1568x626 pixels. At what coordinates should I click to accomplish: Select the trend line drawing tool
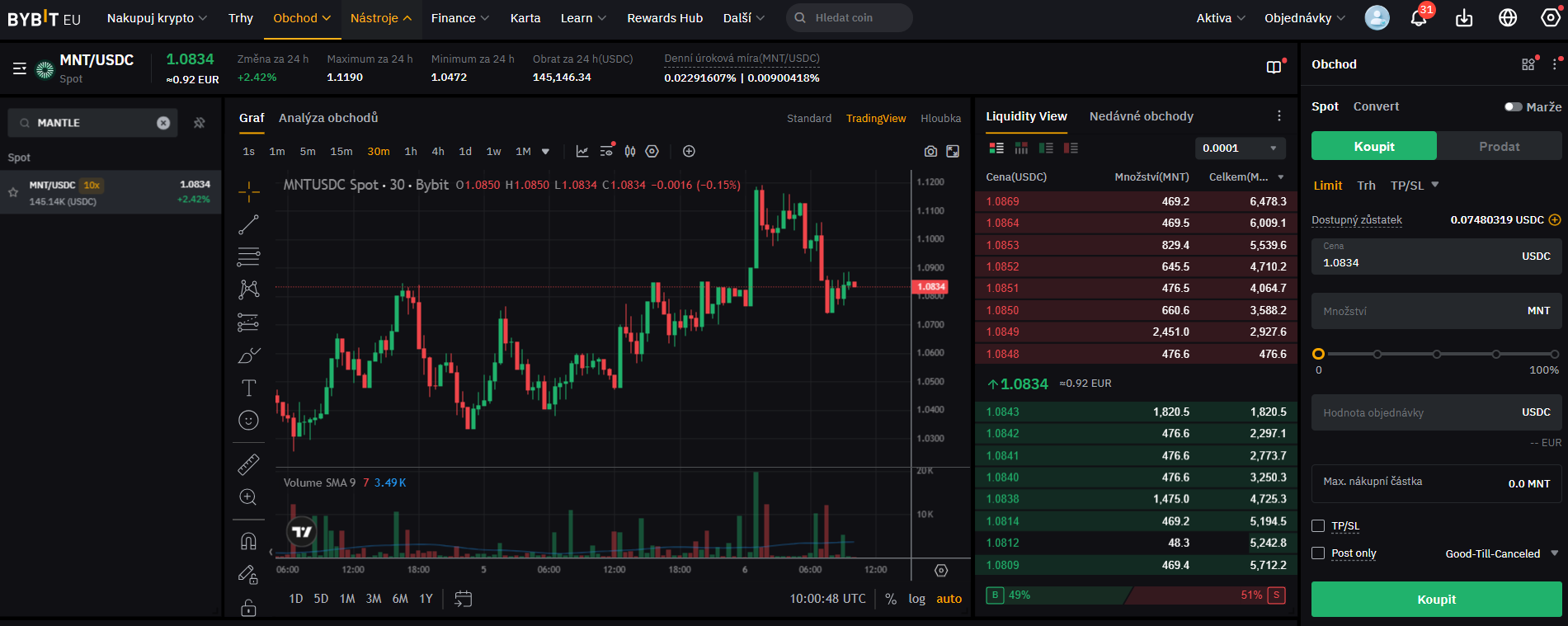[248, 224]
